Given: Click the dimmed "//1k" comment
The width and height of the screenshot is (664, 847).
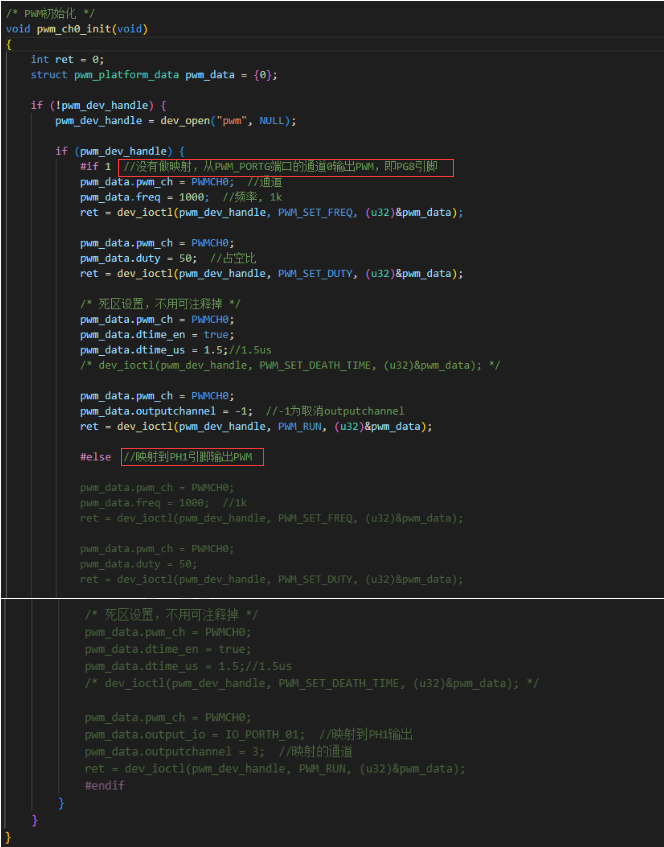Looking at the screenshot, I should click(x=234, y=503).
